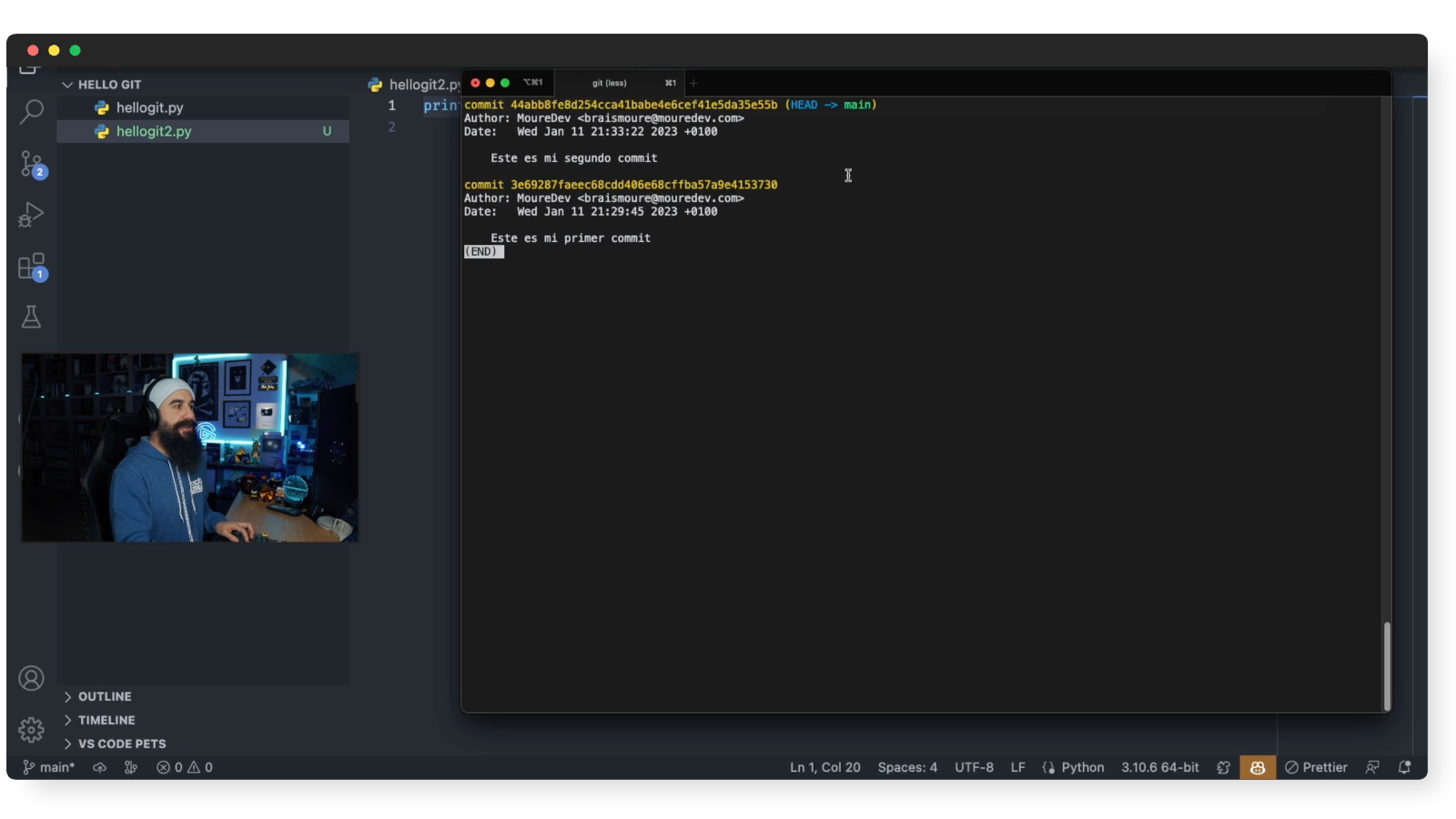This screenshot has height=819, width=1456.
Task: Click 'Este es mi primer commit' message
Action: tap(571, 238)
